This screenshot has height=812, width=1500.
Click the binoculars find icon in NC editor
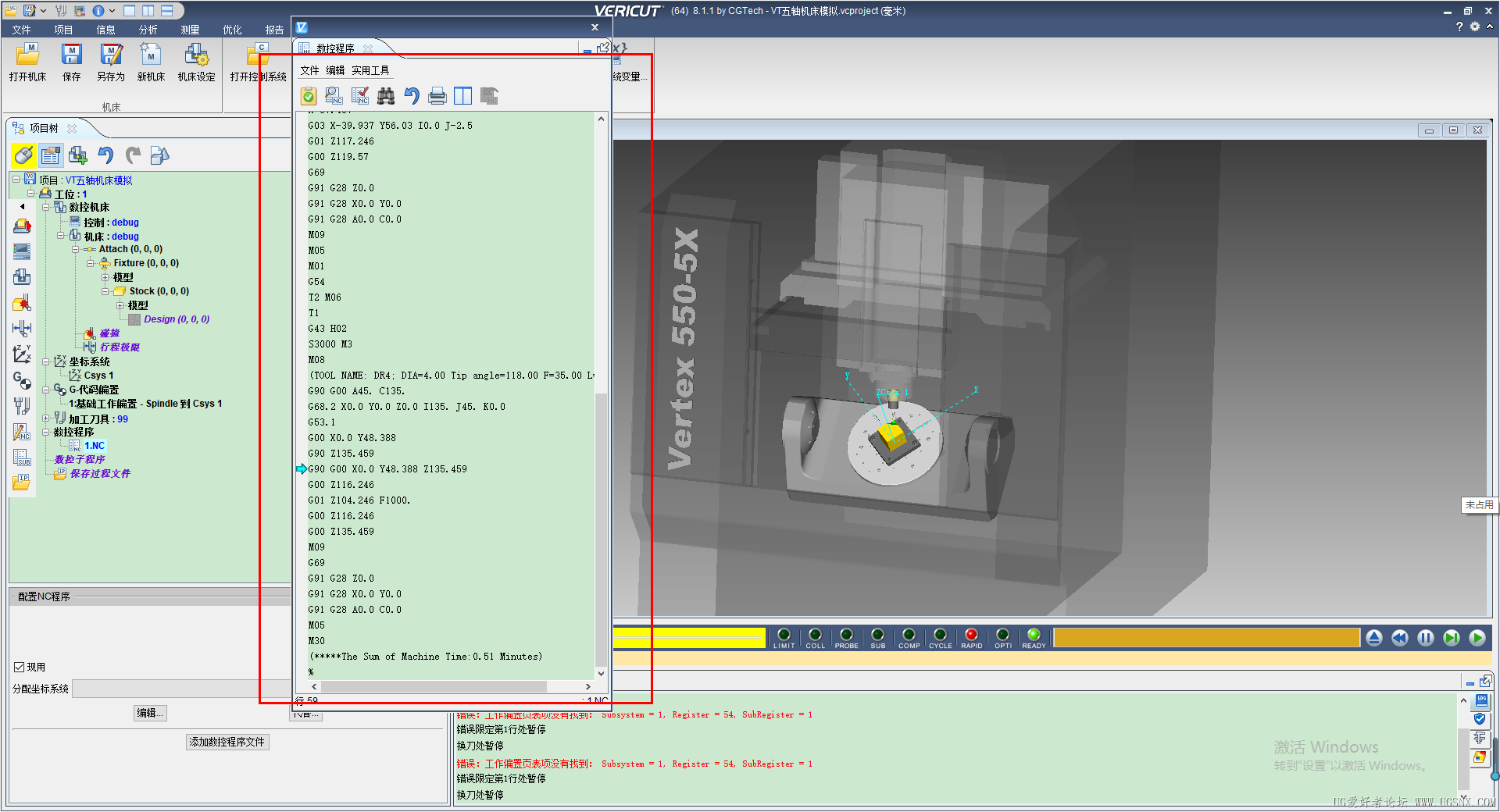point(386,96)
